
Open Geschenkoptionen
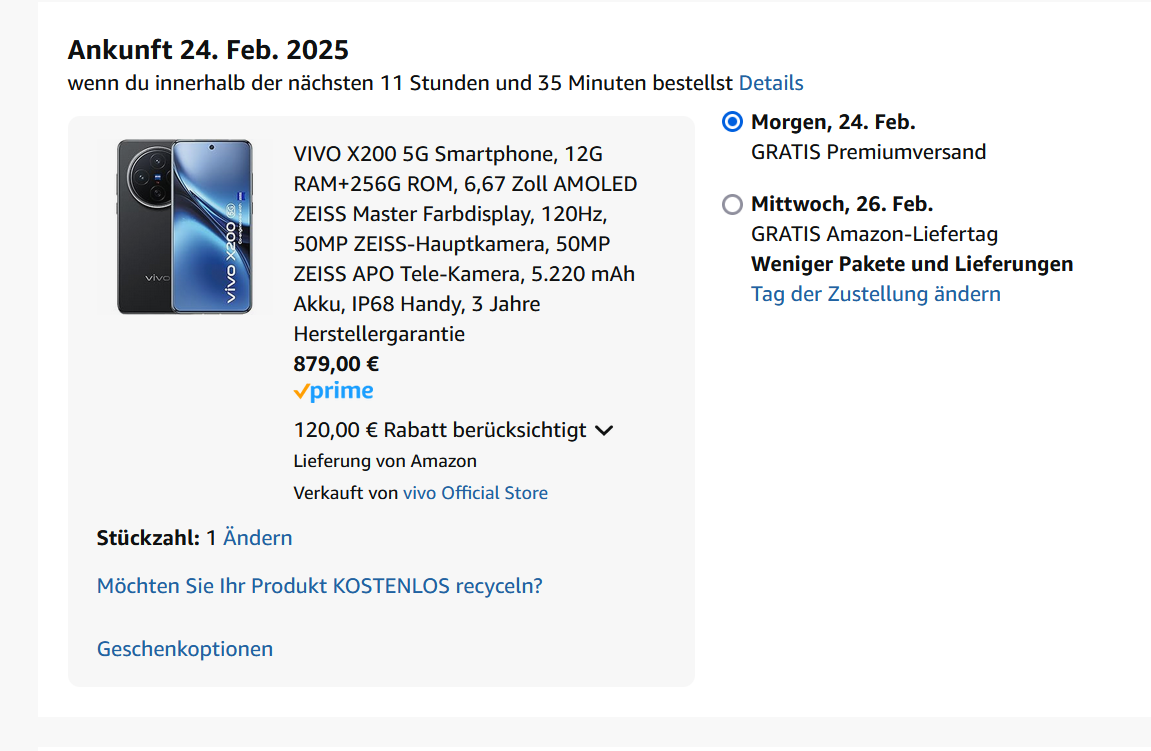[x=185, y=649]
